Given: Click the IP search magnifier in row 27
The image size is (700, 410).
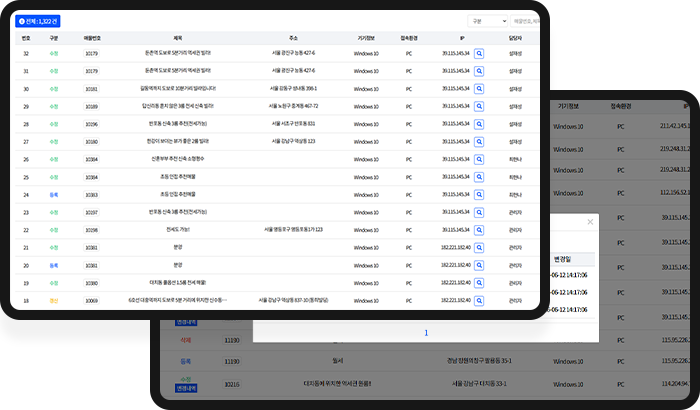Looking at the screenshot, I should [479, 142].
